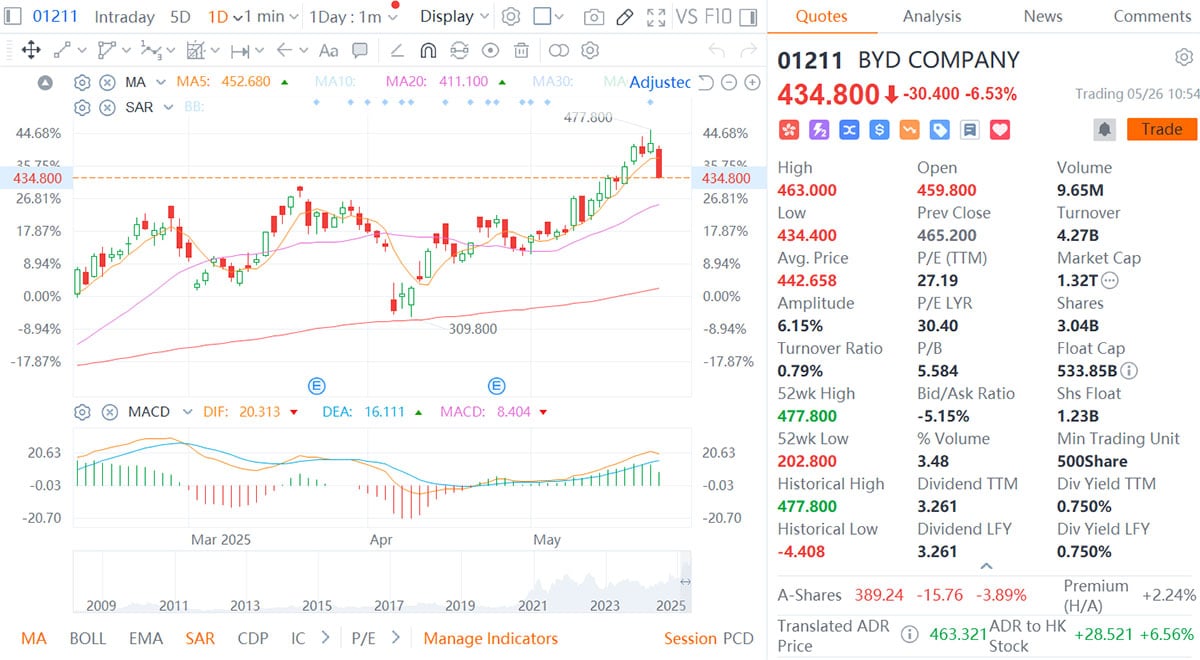1200x660 pixels.
Task: Expand the 1Day : 1m comparison dropdown
Action: pos(350,17)
